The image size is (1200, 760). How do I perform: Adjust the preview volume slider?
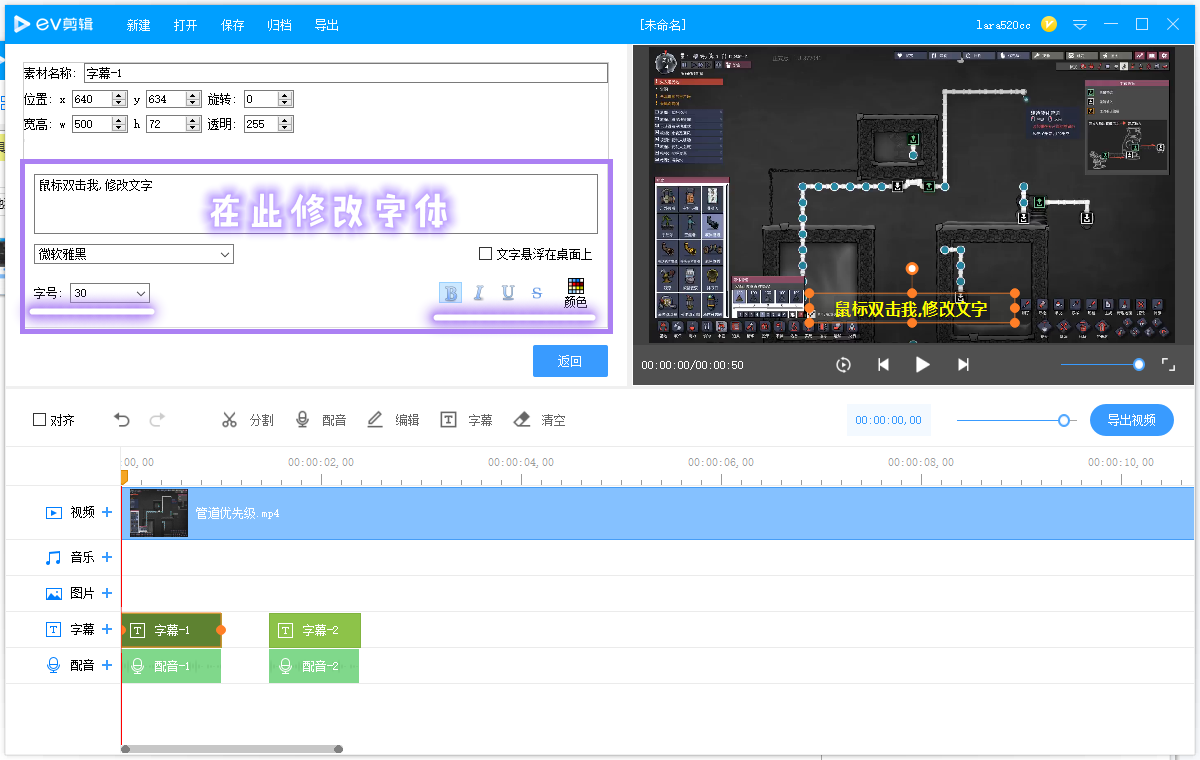pyautogui.click(x=1102, y=365)
